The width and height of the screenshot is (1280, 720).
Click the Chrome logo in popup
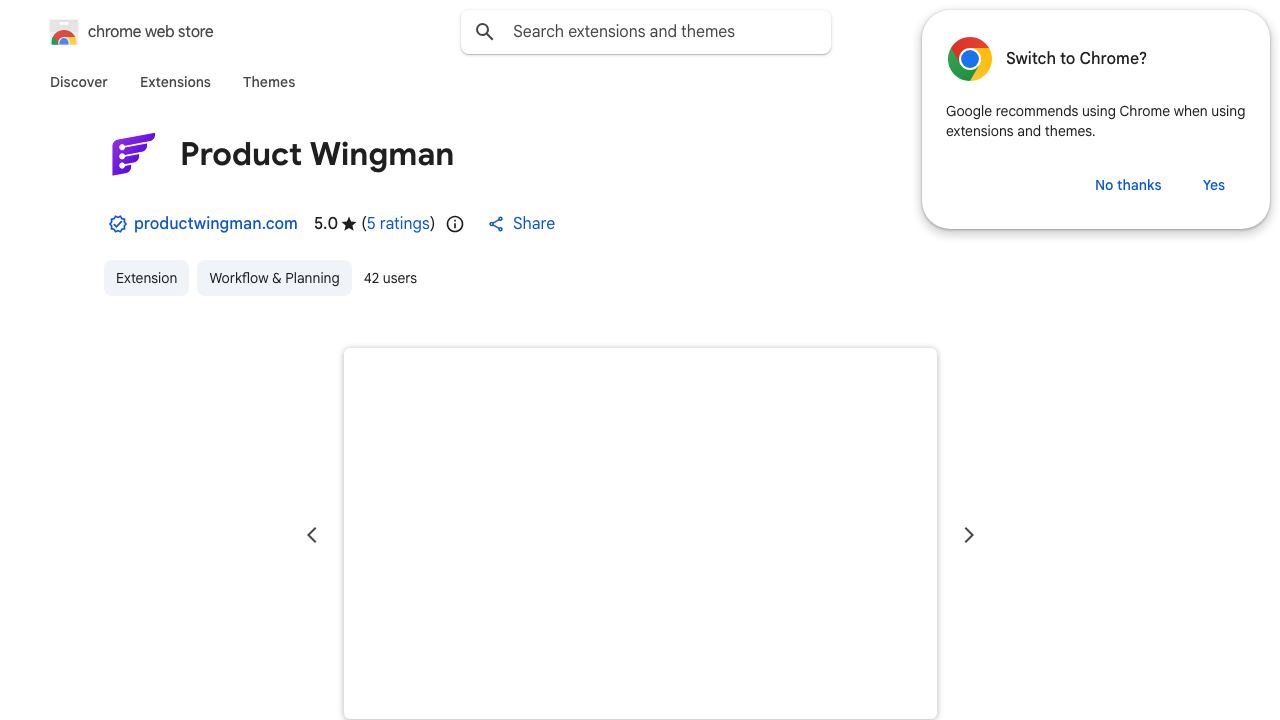click(970, 59)
